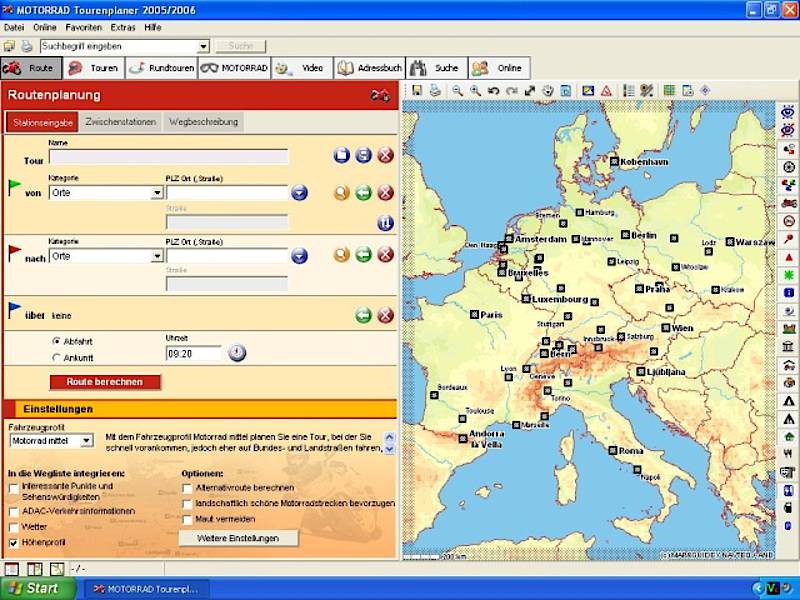Click the fuel pump icon in map sidebar
Image resolution: width=800 pixels, height=600 pixels.
point(788,508)
